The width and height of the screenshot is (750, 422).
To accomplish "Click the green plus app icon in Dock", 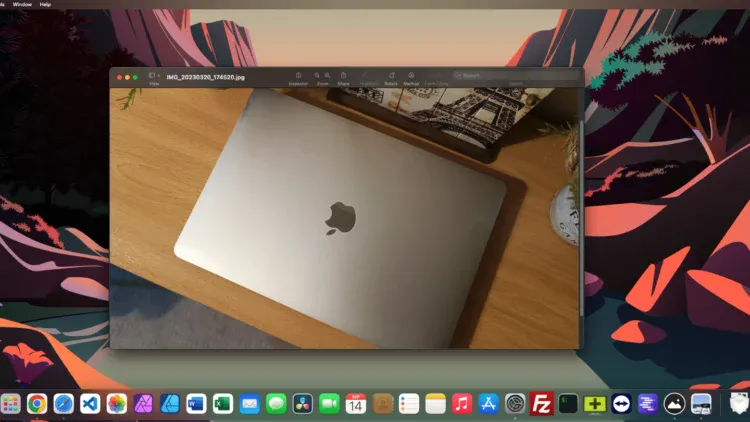I will click(595, 404).
